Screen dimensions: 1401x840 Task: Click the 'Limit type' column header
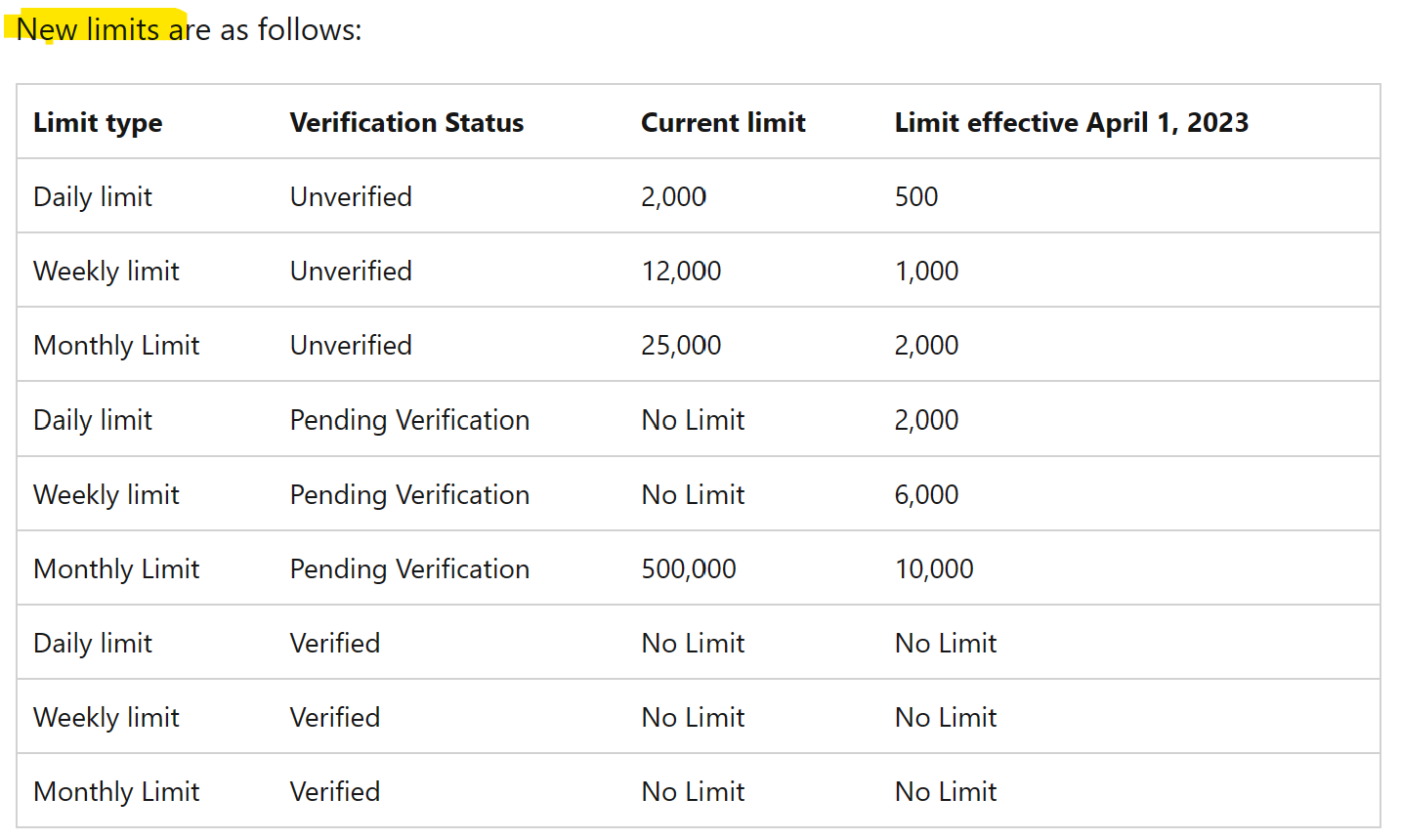point(98,123)
